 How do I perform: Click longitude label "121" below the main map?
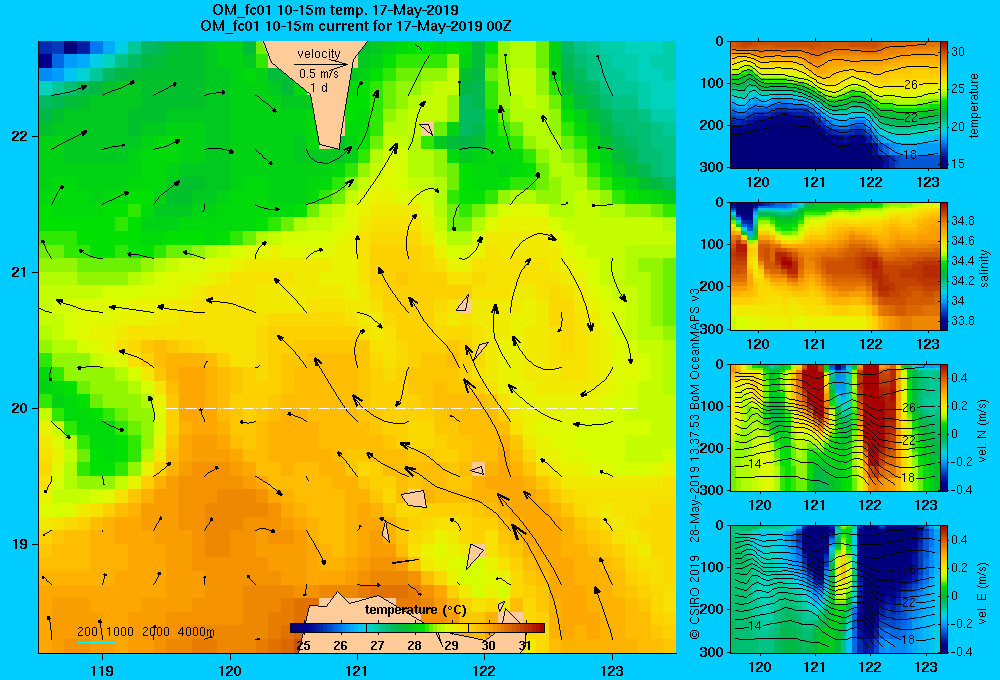pos(357,670)
